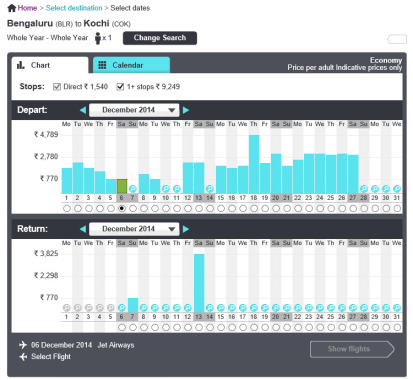The image size is (413, 380).
Task: Click search icon for return date 25
Action: 331,307
